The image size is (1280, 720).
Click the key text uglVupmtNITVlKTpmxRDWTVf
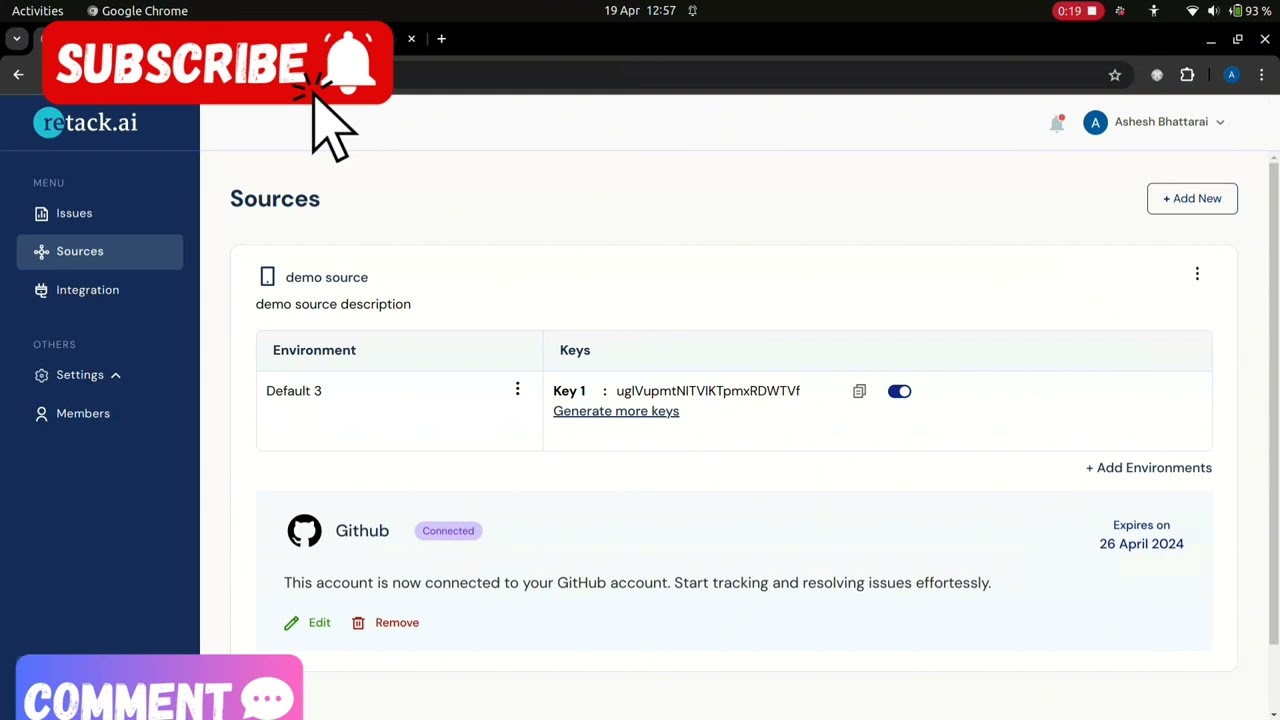click(x=708, y=391)
